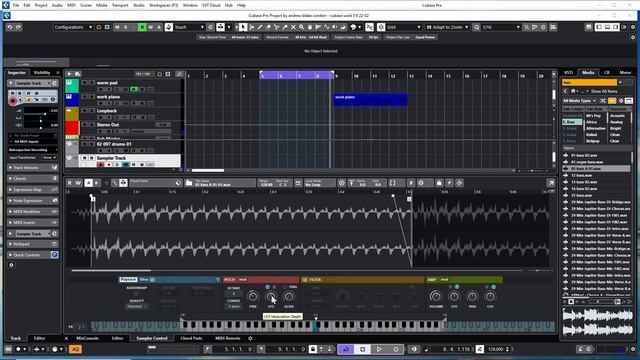This screenshot has height=360, width=640.
Task: Toggle record enable on Sampler Track
Action: pos(100,164)
